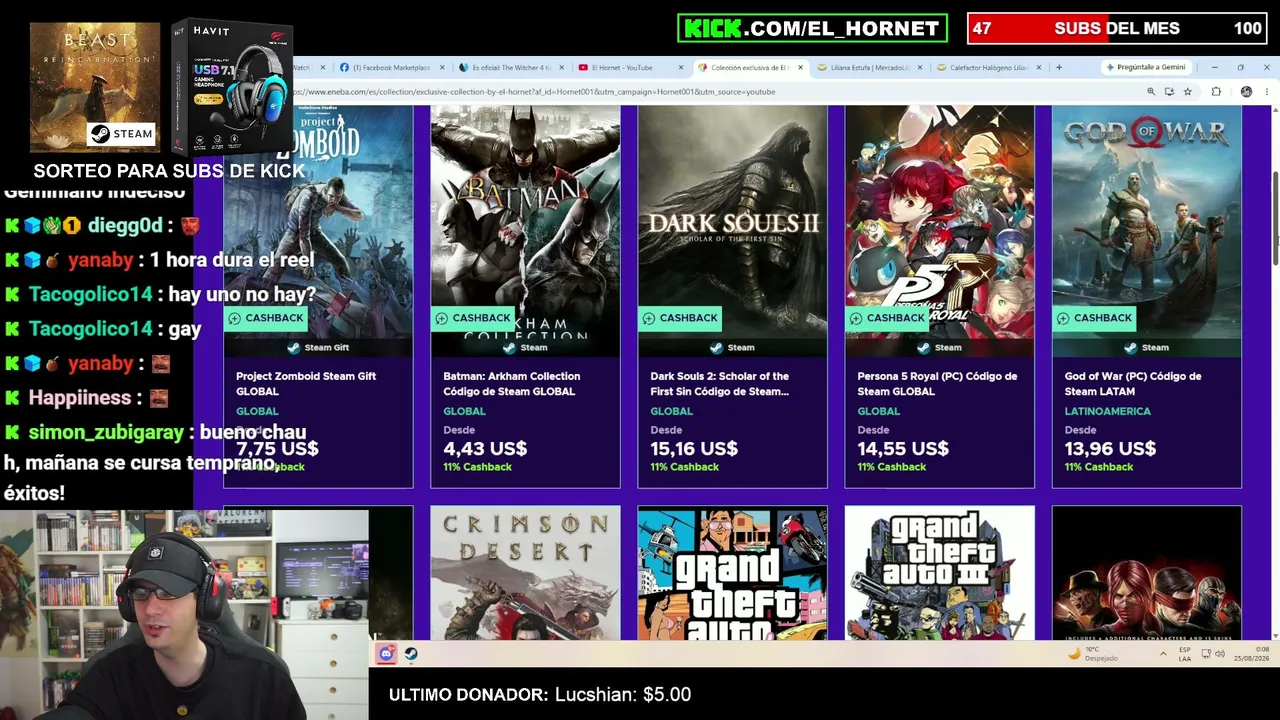Click the CASHBACK badge on God of War
The width and height of the screenshot is (1280, 720).
(1095, 318)
